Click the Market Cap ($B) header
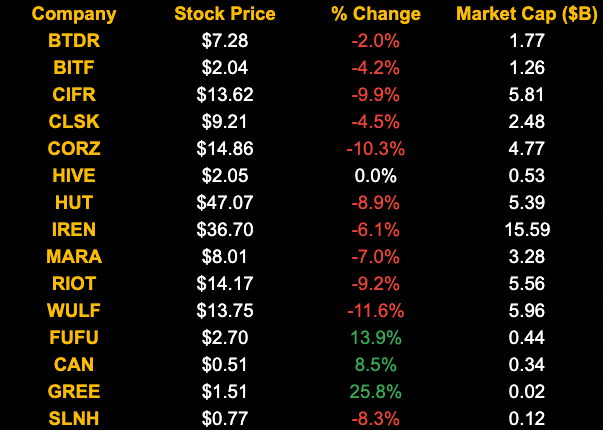 click(526, 15)
